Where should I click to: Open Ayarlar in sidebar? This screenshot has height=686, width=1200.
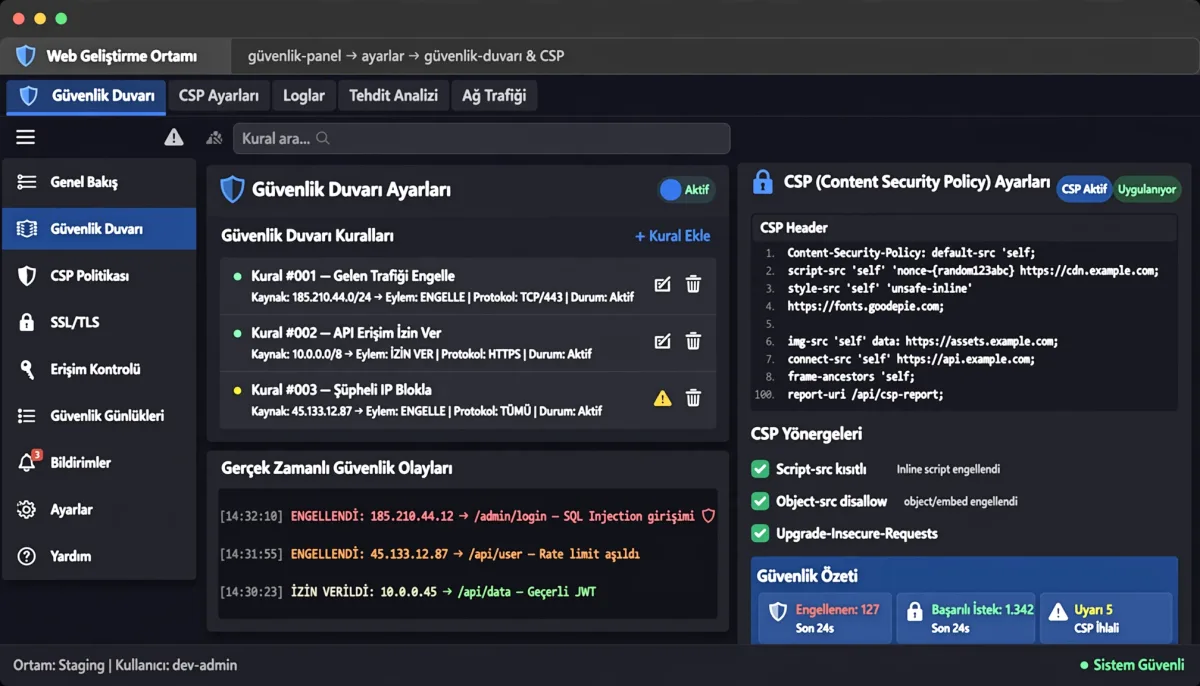[99, 509]
